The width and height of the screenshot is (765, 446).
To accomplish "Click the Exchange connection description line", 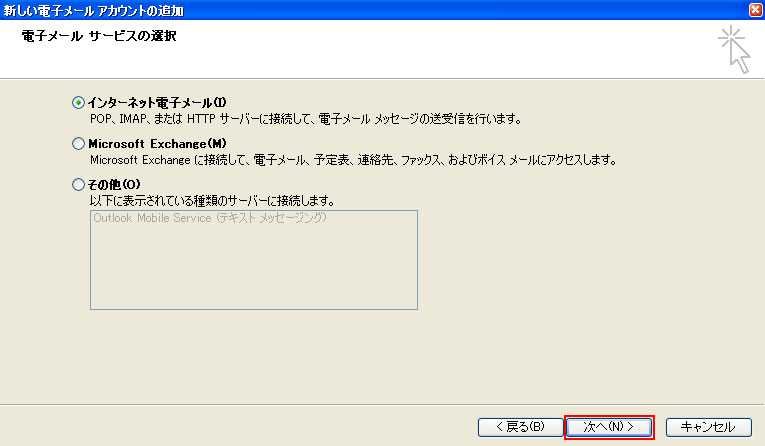I will [x=354, y=160].
